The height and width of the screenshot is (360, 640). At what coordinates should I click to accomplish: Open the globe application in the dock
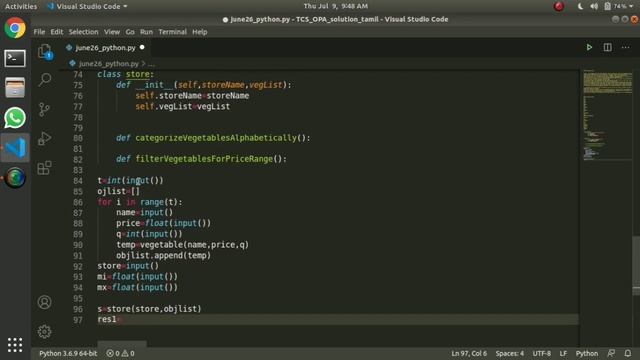[x=15, y=178]
